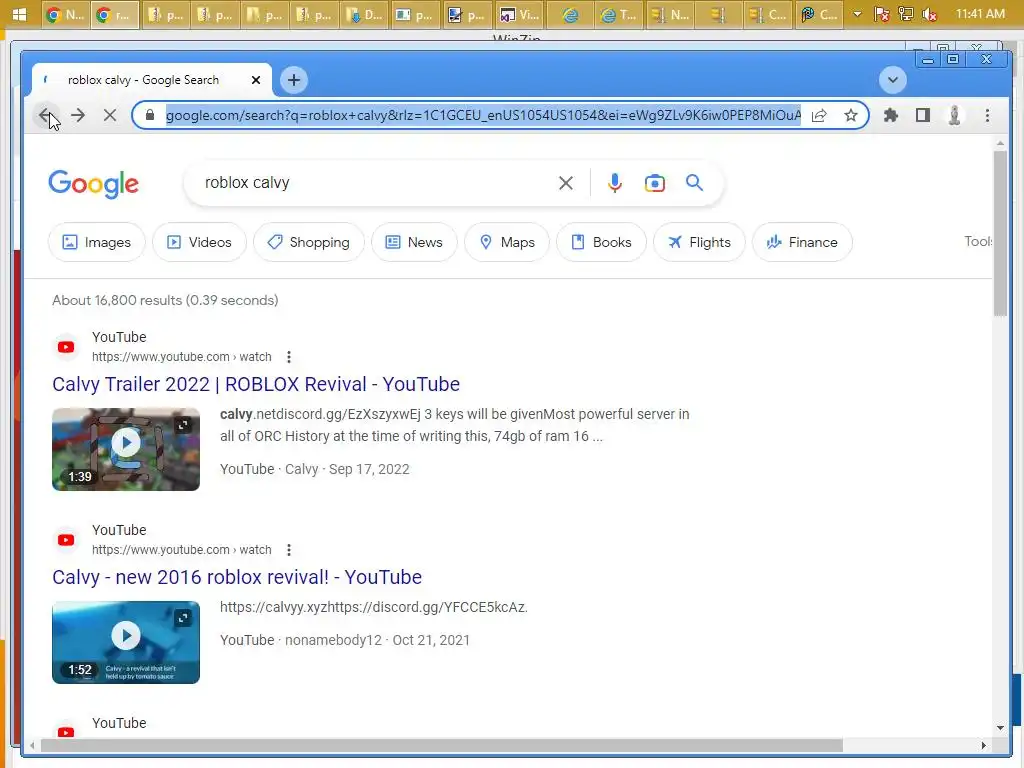Open the Extensions puzzle icon
Viewport: 1024px width, 768px height.
[x=891, y=116]
